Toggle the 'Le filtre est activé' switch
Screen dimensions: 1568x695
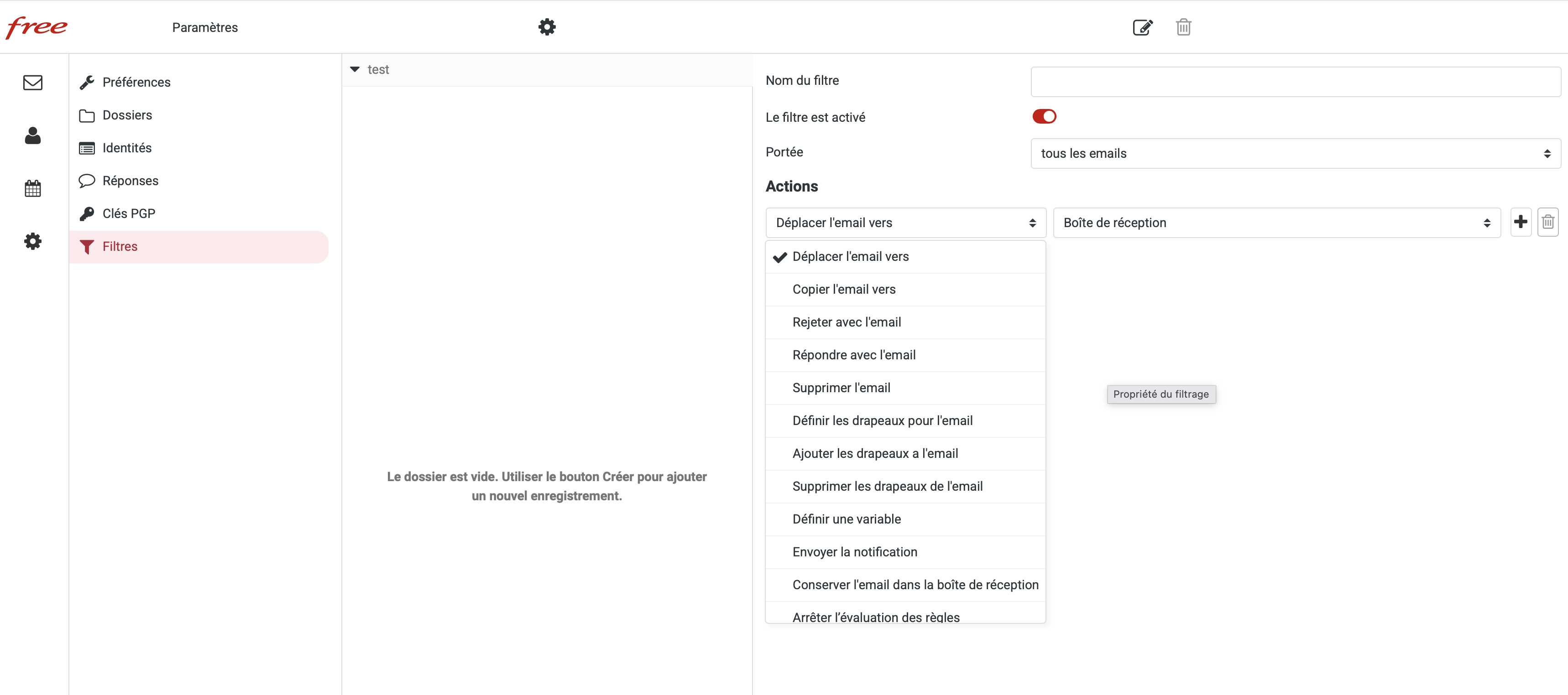pyautogui.click(x=1044, y=117)
